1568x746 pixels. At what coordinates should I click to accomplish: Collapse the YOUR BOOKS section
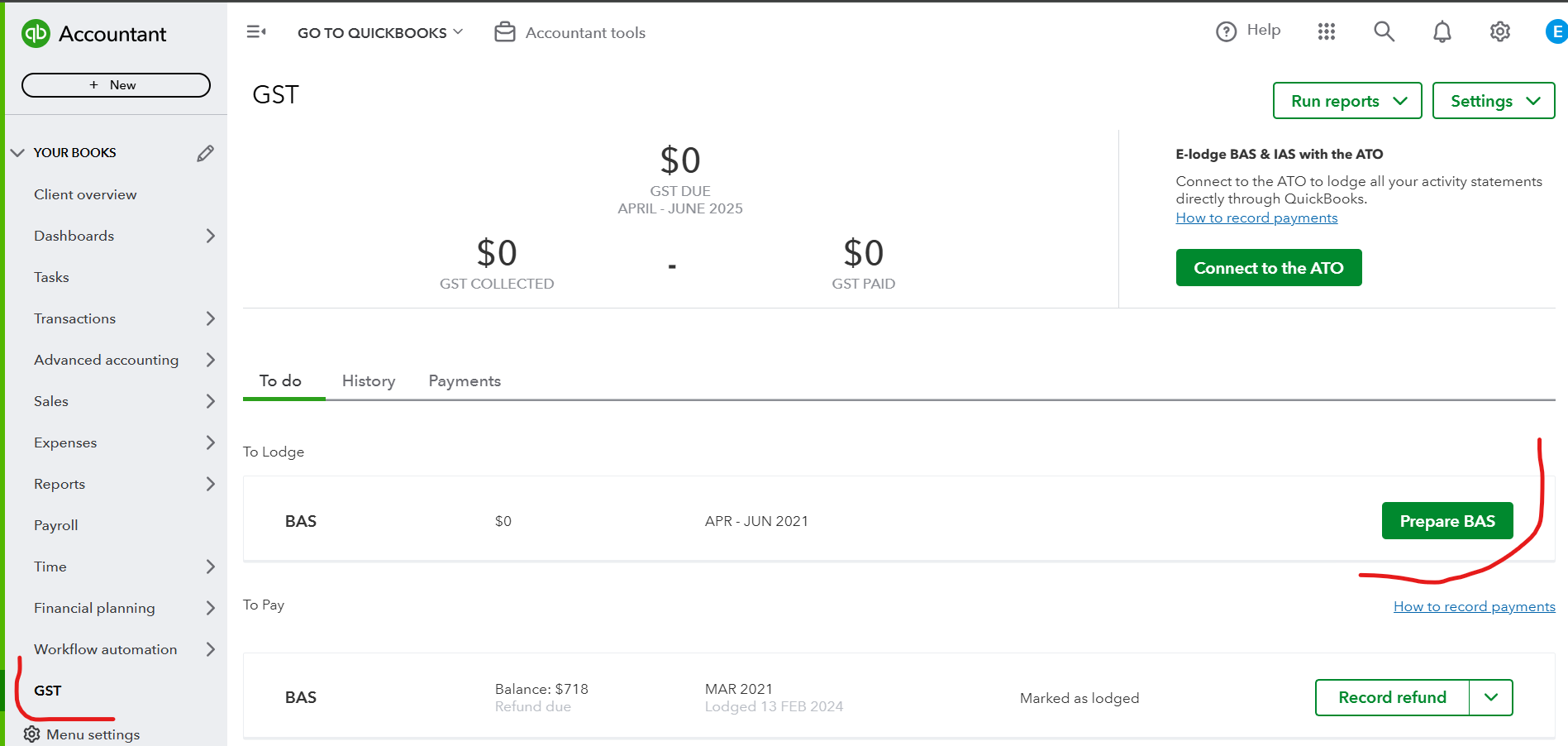click(17, 153)
